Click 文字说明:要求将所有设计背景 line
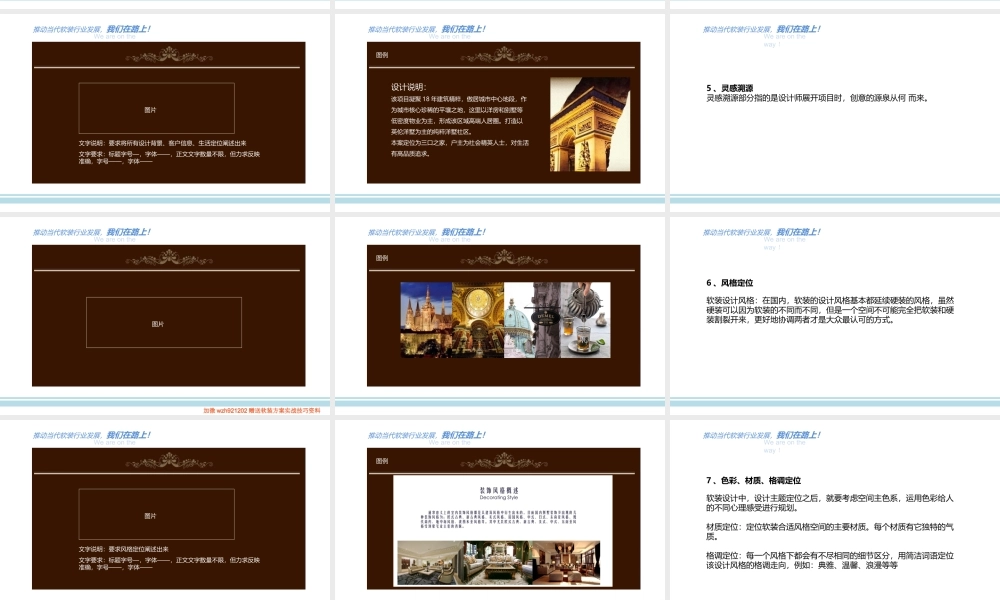Screen dimensions: 1000x600 pos(163,143)
